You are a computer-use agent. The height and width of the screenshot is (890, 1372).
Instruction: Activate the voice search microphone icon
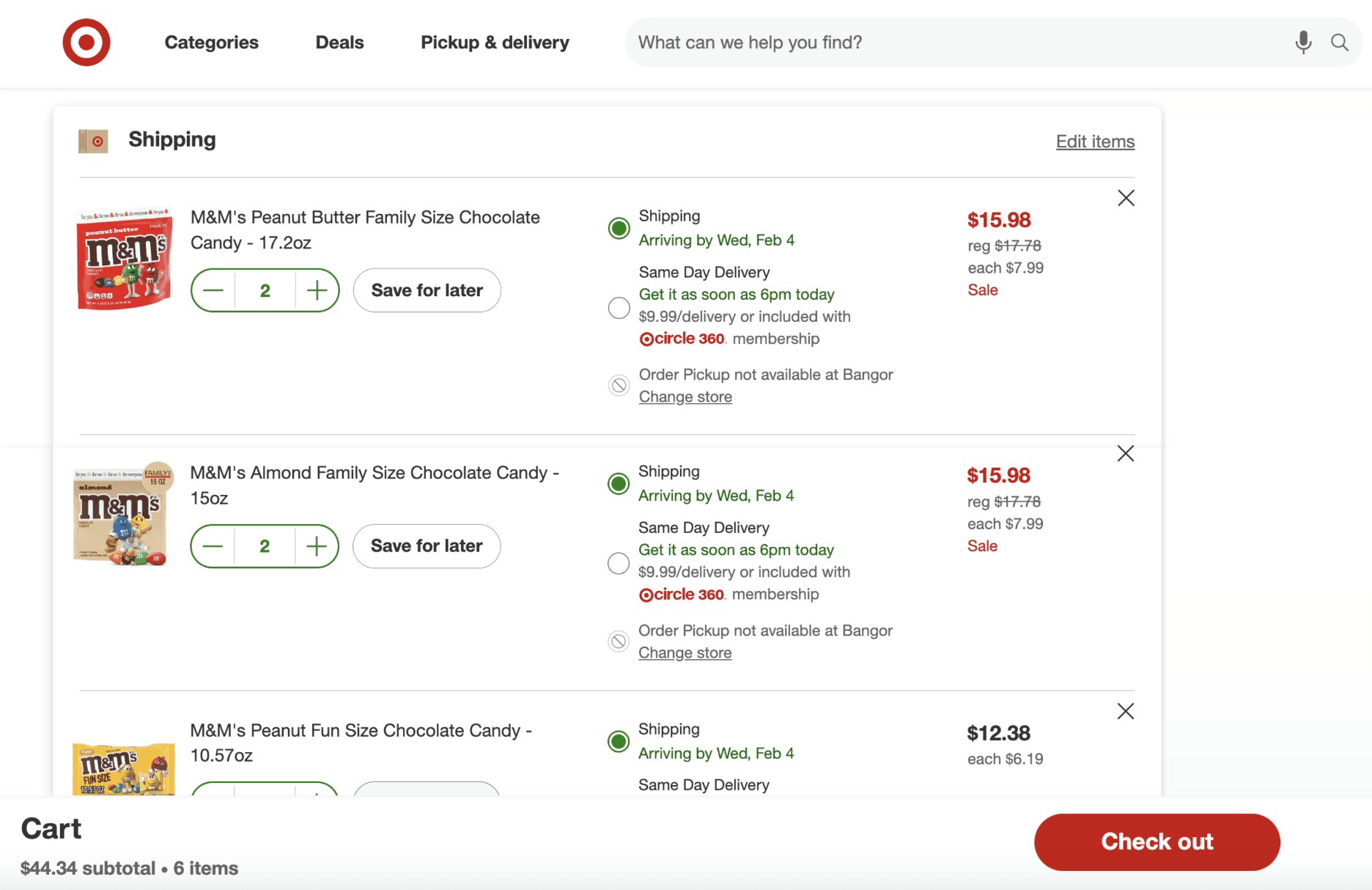1303,43
